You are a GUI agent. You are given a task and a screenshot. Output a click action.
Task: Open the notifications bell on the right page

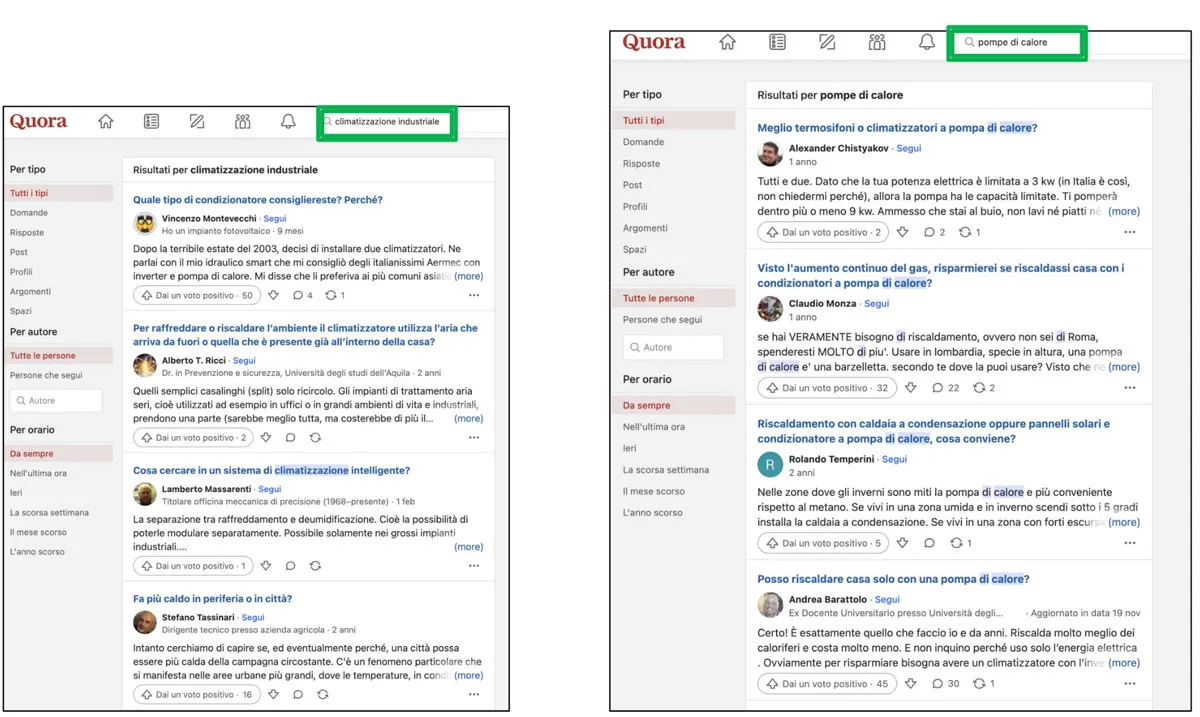(926, 42)
